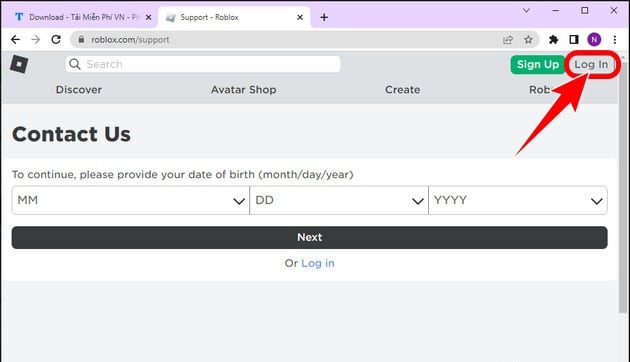Click the share page icon in address bar
Screen dimensions: 630x362
[x=508, y=39]
